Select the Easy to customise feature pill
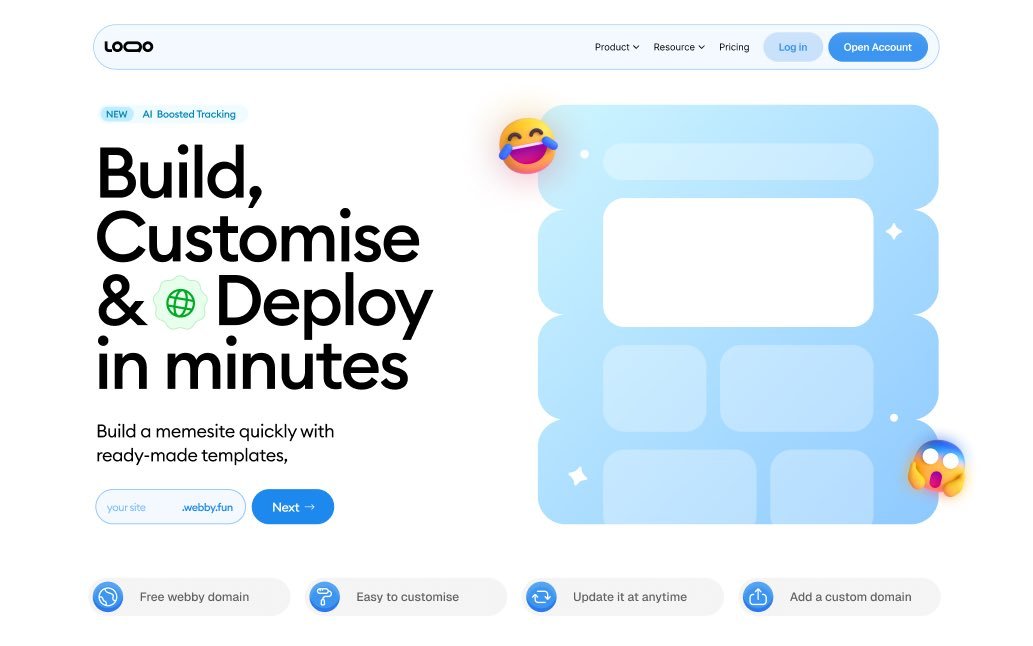Viewport: 1033px width, 646px height. tap(406, 597)
